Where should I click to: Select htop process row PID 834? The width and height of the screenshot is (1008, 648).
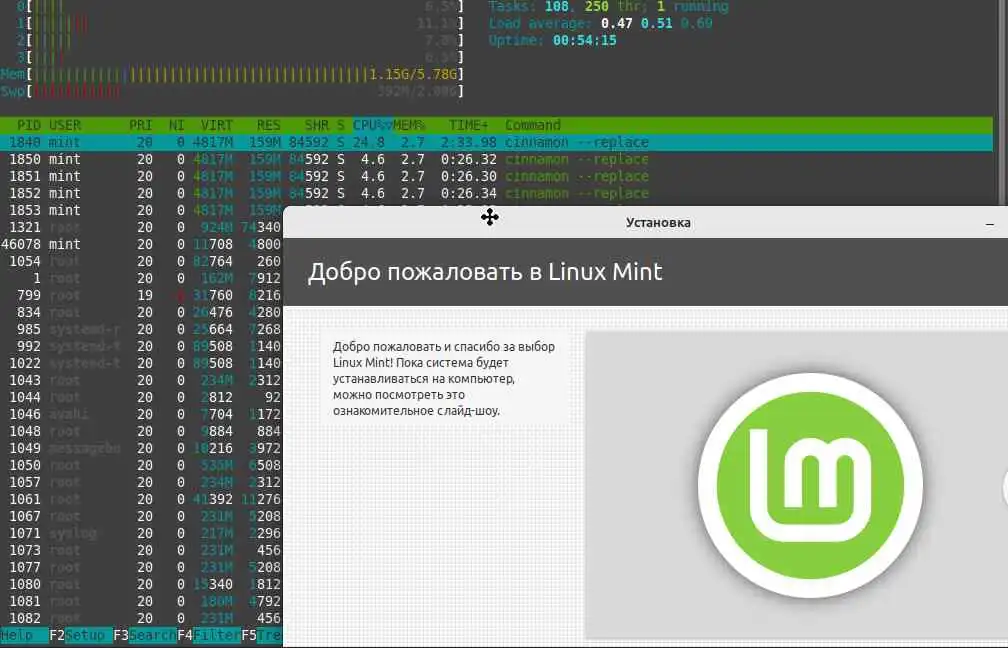[x=141, y=312]
